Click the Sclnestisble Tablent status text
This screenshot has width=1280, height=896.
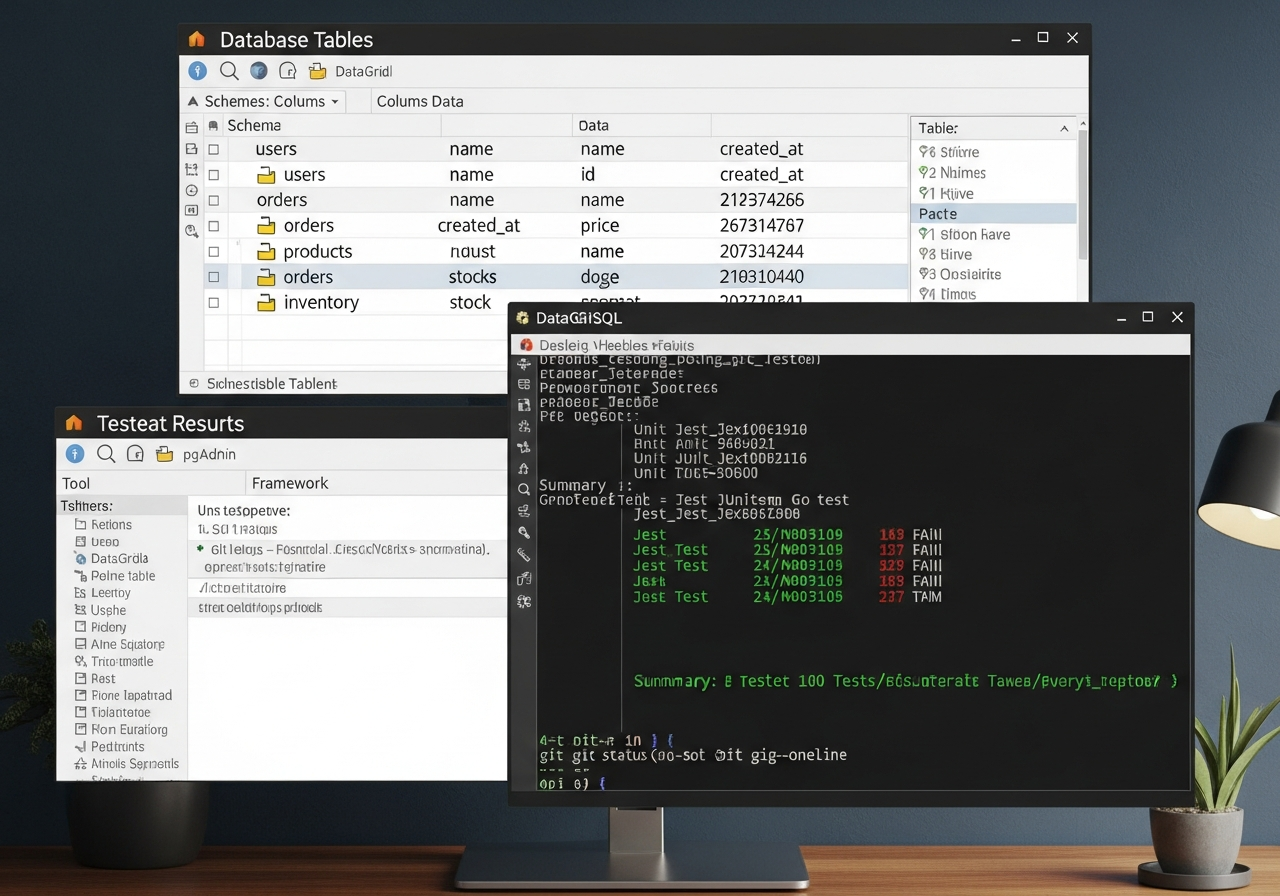[272, 383]
